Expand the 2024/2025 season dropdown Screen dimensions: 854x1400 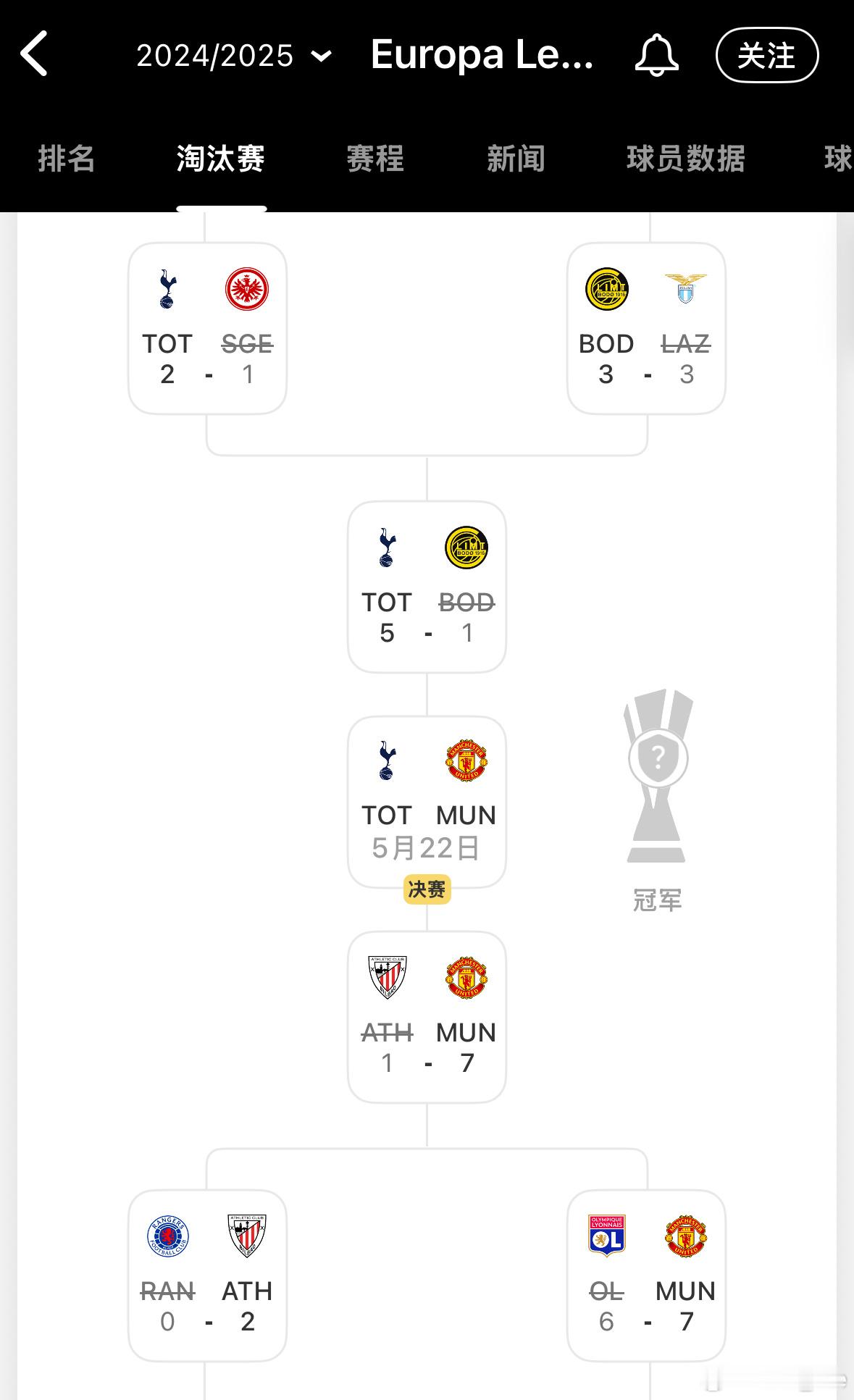click(234, 56)
